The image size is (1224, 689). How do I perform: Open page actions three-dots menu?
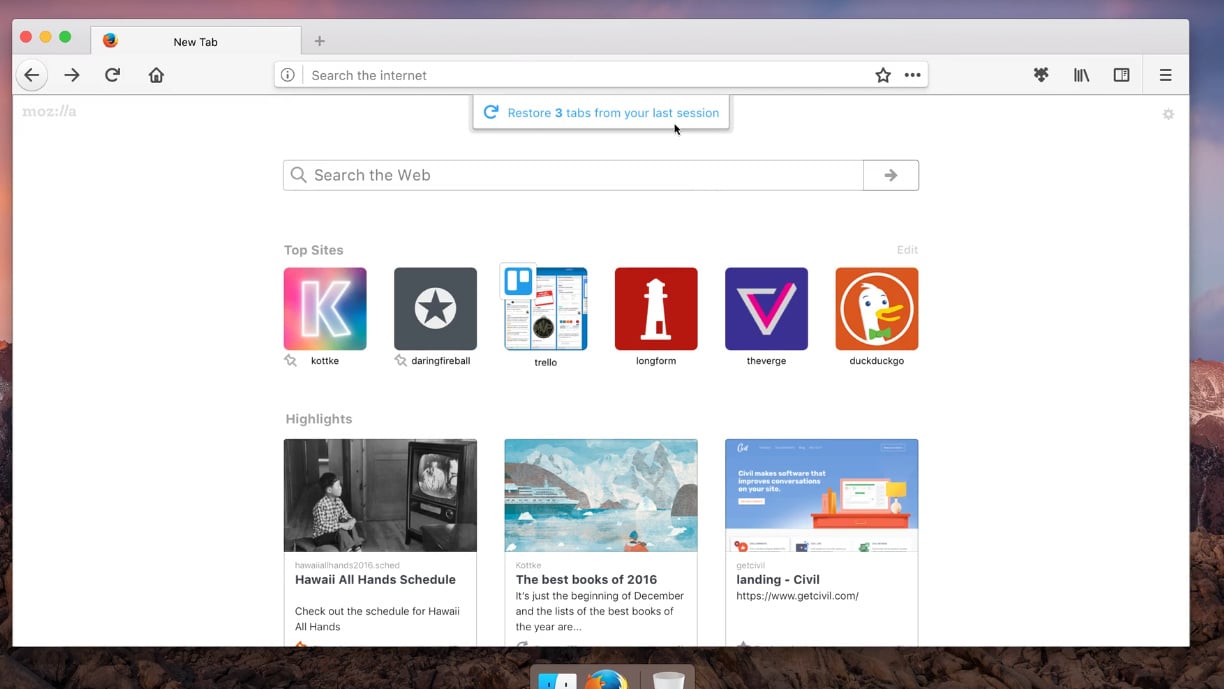coord(913,75)
